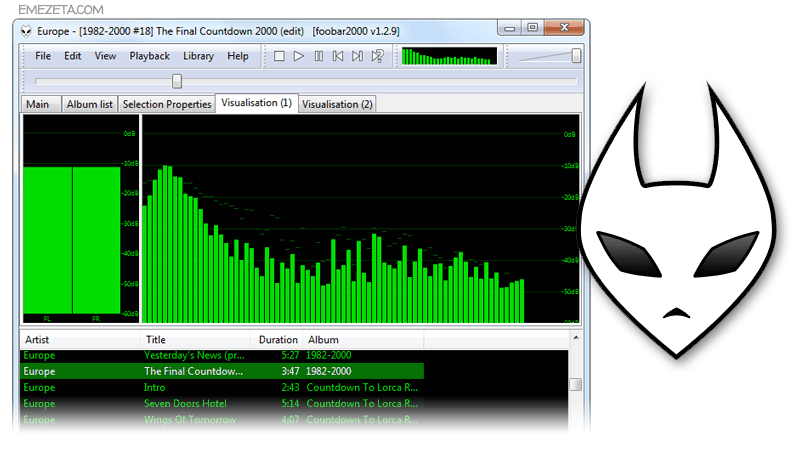
Task: Open the Library menu
Action: 198,56
